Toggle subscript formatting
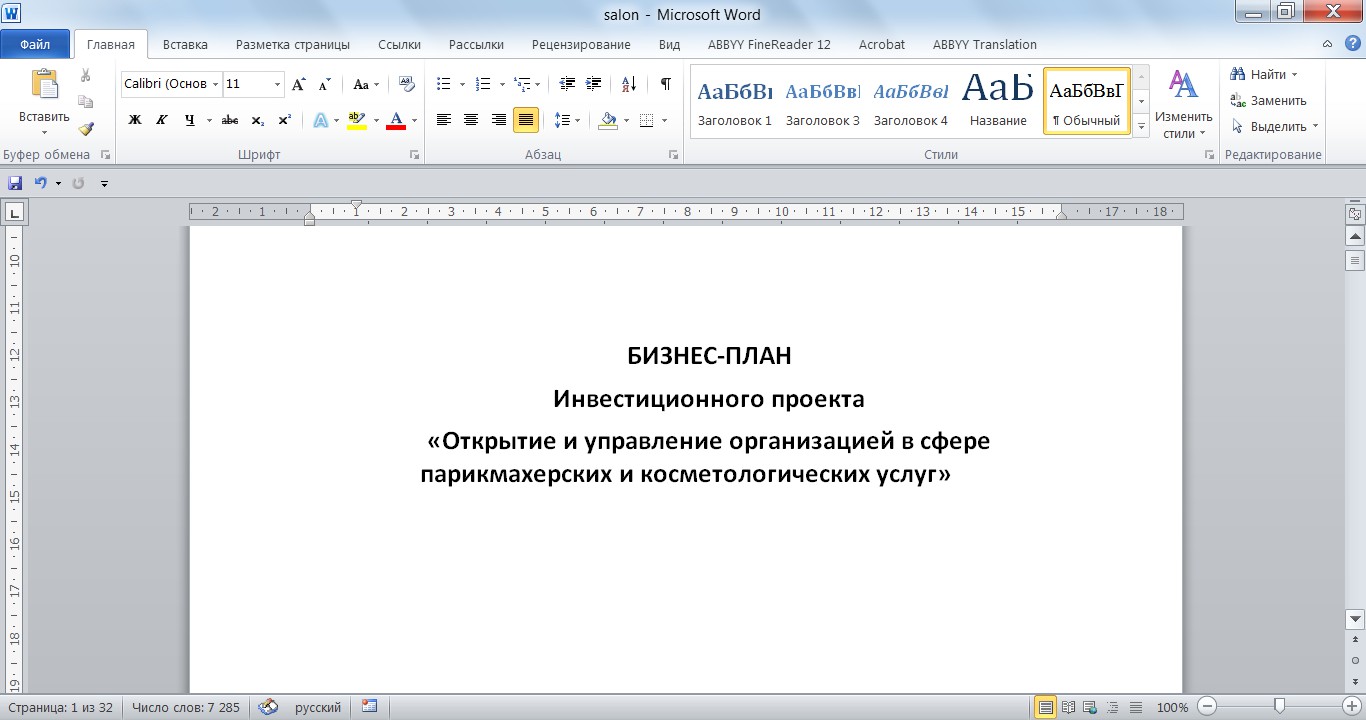1366x720 pixels. tap(258, 120)
